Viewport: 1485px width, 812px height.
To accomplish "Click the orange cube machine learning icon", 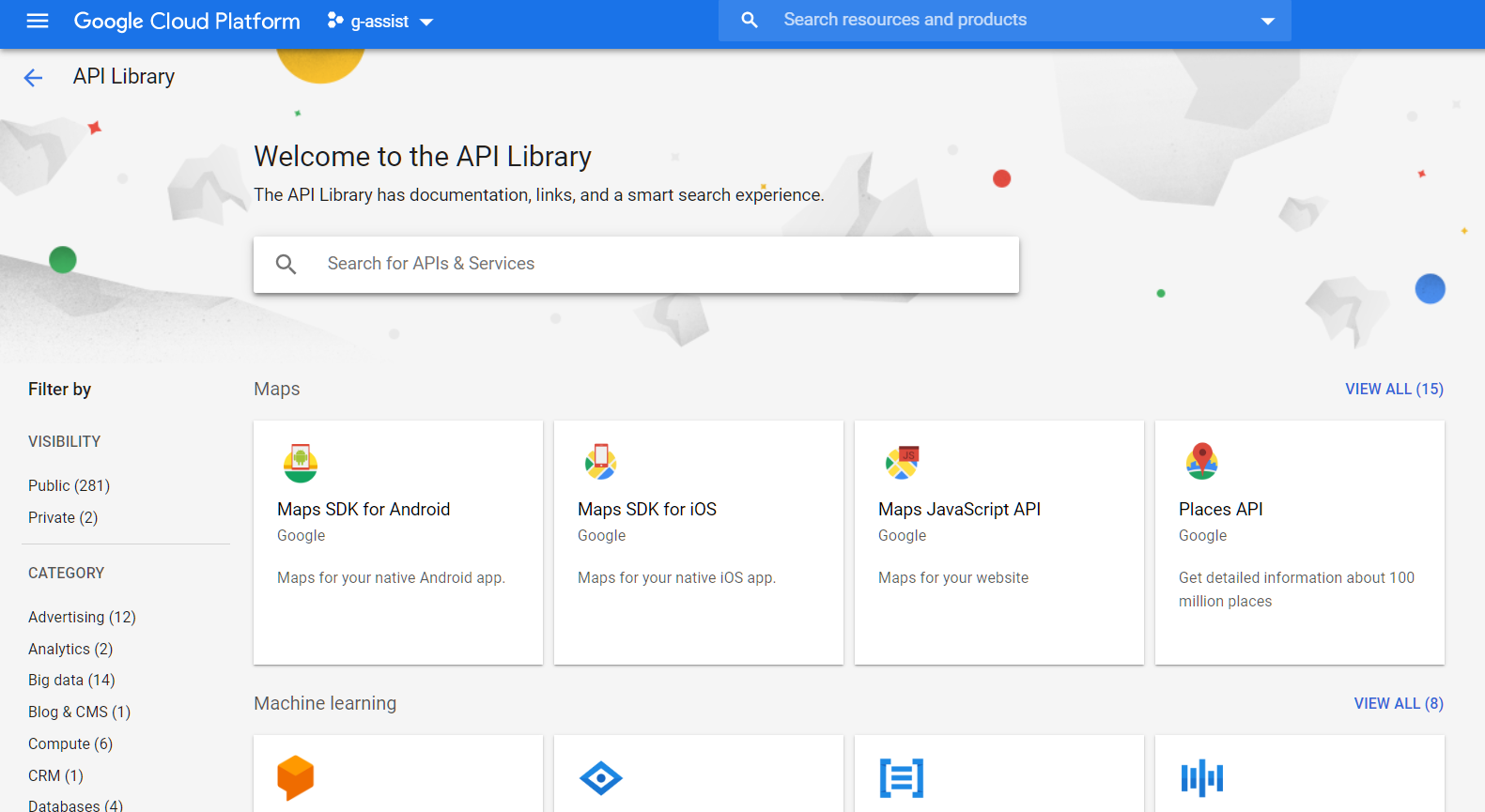I will pos(295,777).
